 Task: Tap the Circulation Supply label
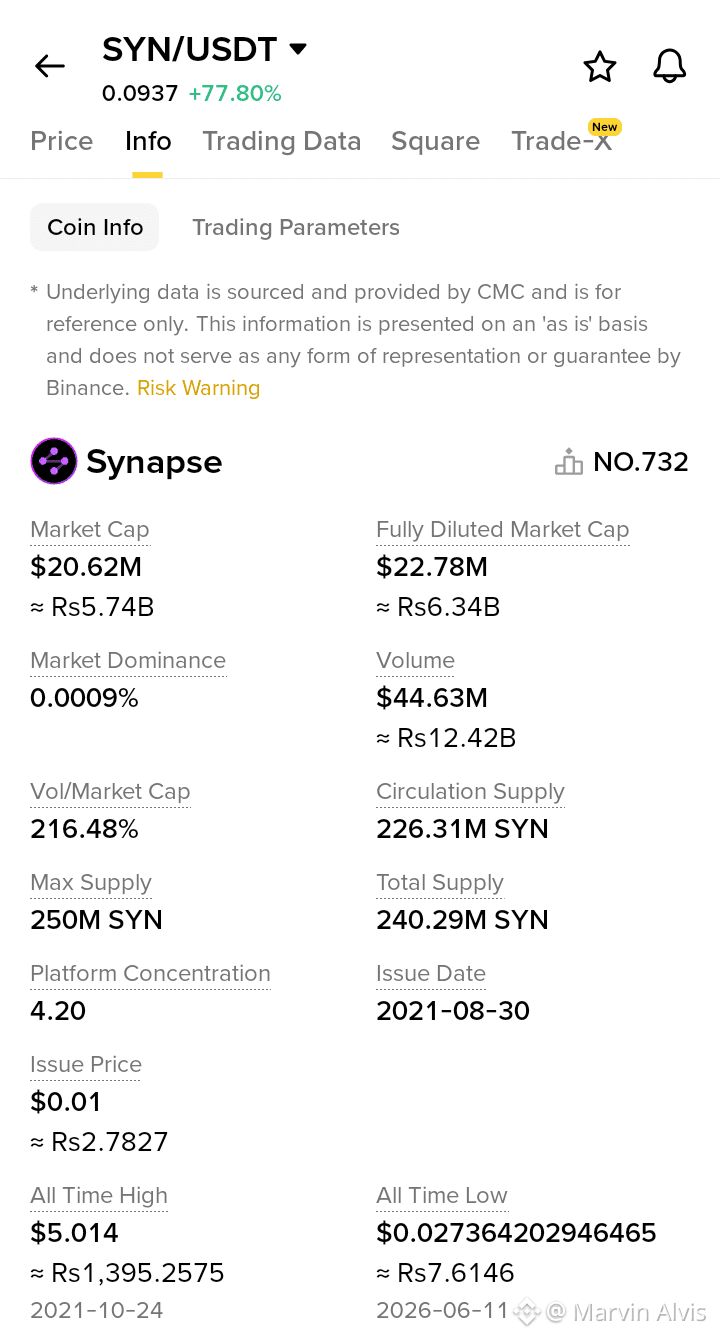470,792
